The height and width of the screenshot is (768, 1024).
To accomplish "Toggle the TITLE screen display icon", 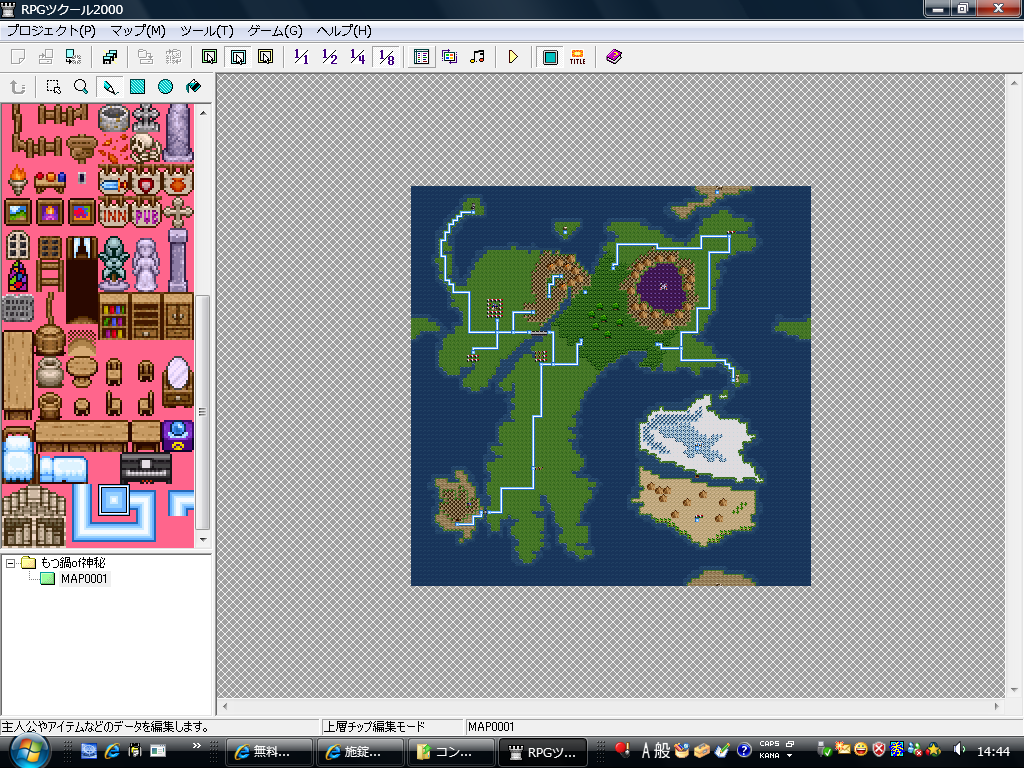I will [577, 57].
